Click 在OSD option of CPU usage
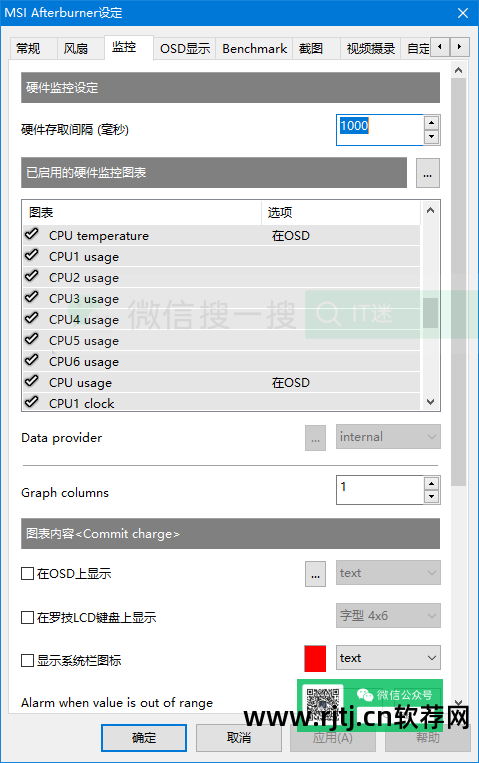The height and width of the screenshot is (763, 479). tap(291, 383)
